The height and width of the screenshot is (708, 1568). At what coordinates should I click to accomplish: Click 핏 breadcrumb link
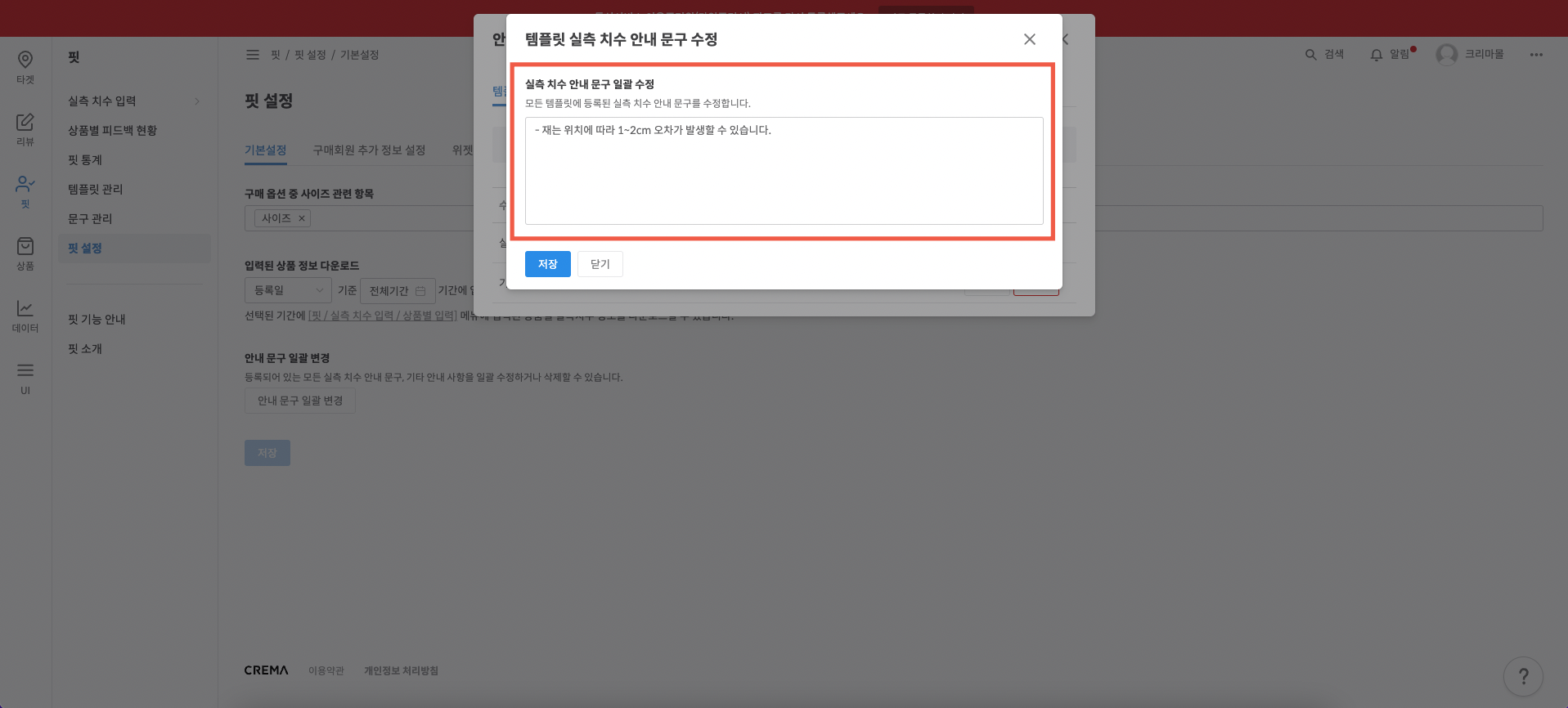pyautogui.click(x=275, y=55)
